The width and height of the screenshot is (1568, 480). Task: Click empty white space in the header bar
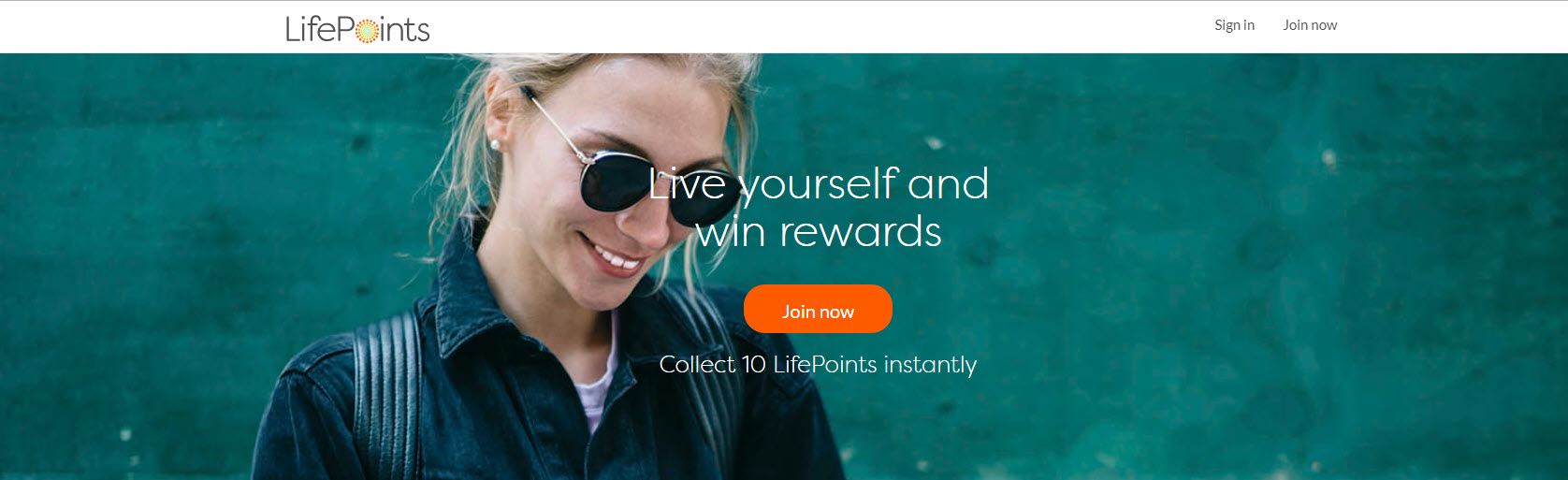pyautogui.click(x=795, y=26)
